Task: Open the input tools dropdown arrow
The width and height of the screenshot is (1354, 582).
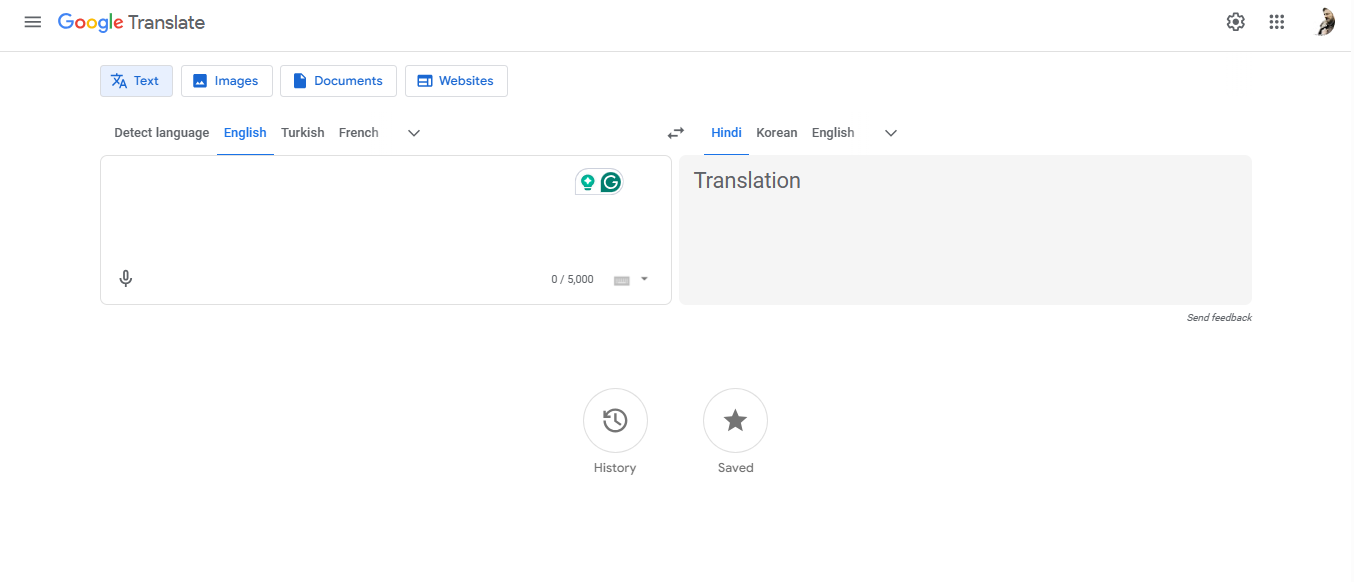Action: pos(644,279)
